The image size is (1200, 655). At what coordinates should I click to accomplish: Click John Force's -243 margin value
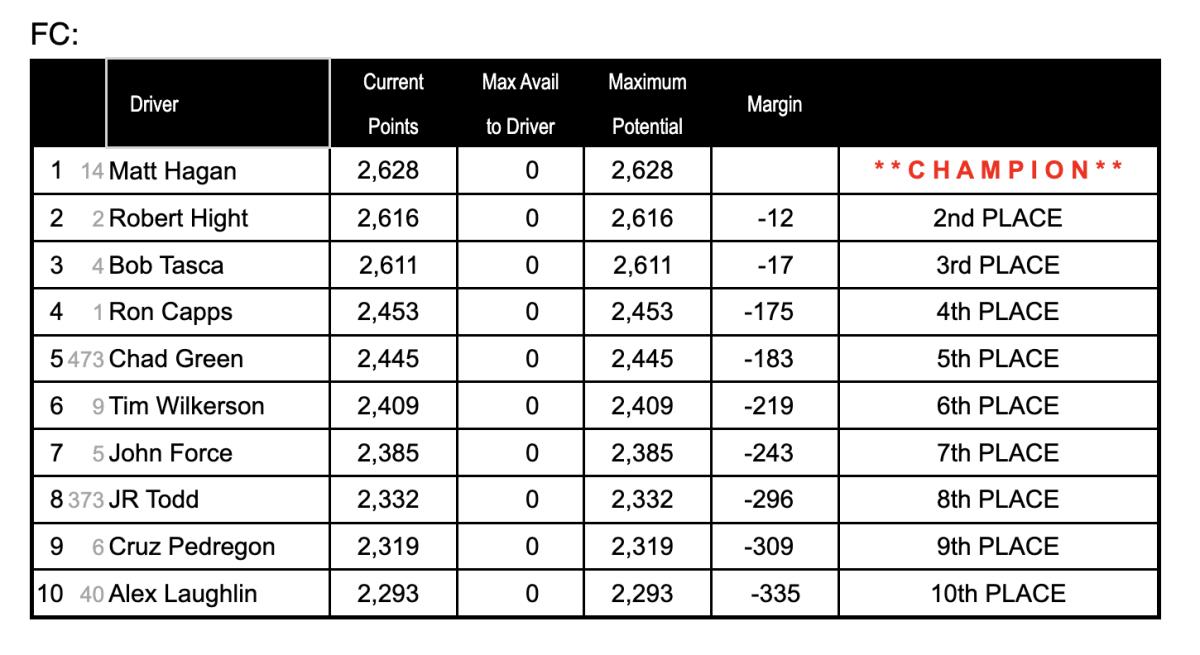click(x=769, y=453)
